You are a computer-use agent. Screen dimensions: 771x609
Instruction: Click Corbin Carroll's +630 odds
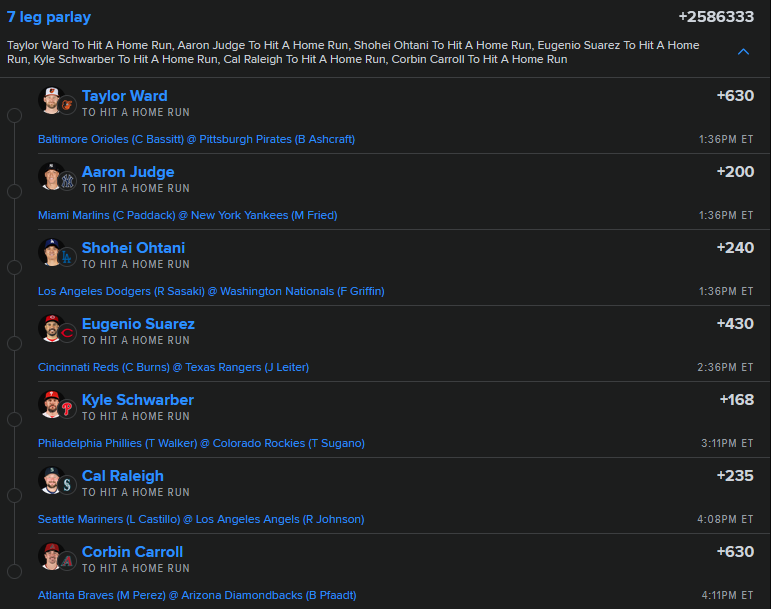pos(735,551)
